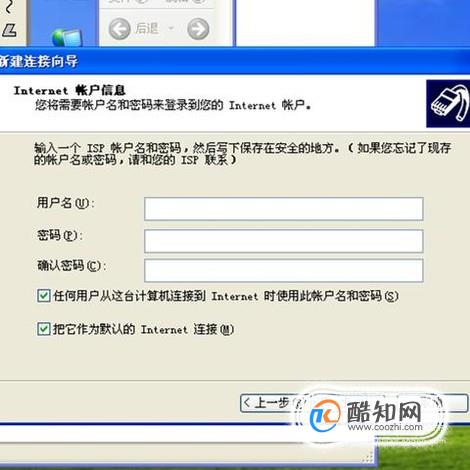The width and height of the screenshot is (470, 470).
Task: Click the green Back arrow icon
Action: (x=119, y=29)
